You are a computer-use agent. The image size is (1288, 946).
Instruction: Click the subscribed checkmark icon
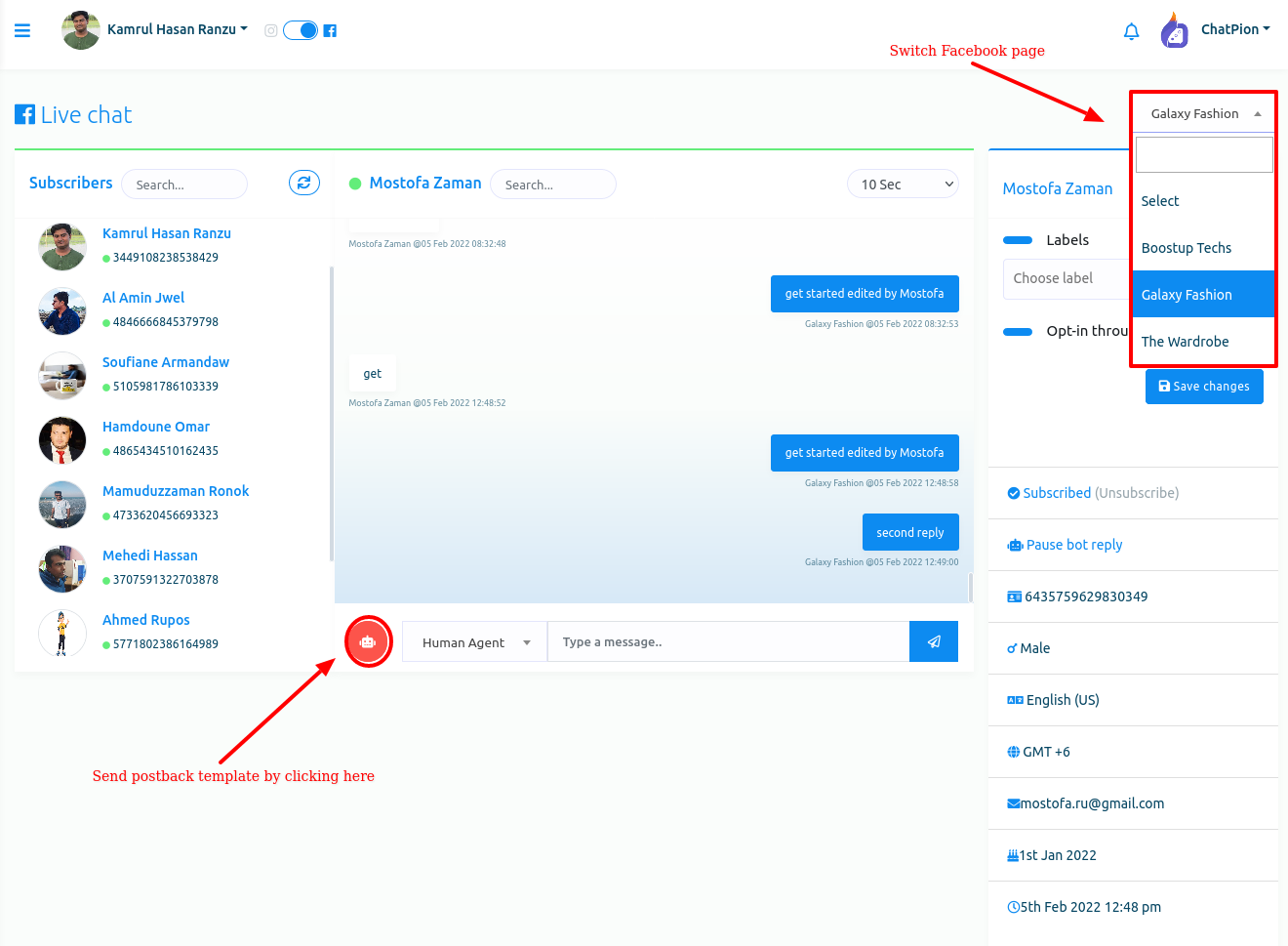(1014, 493)
